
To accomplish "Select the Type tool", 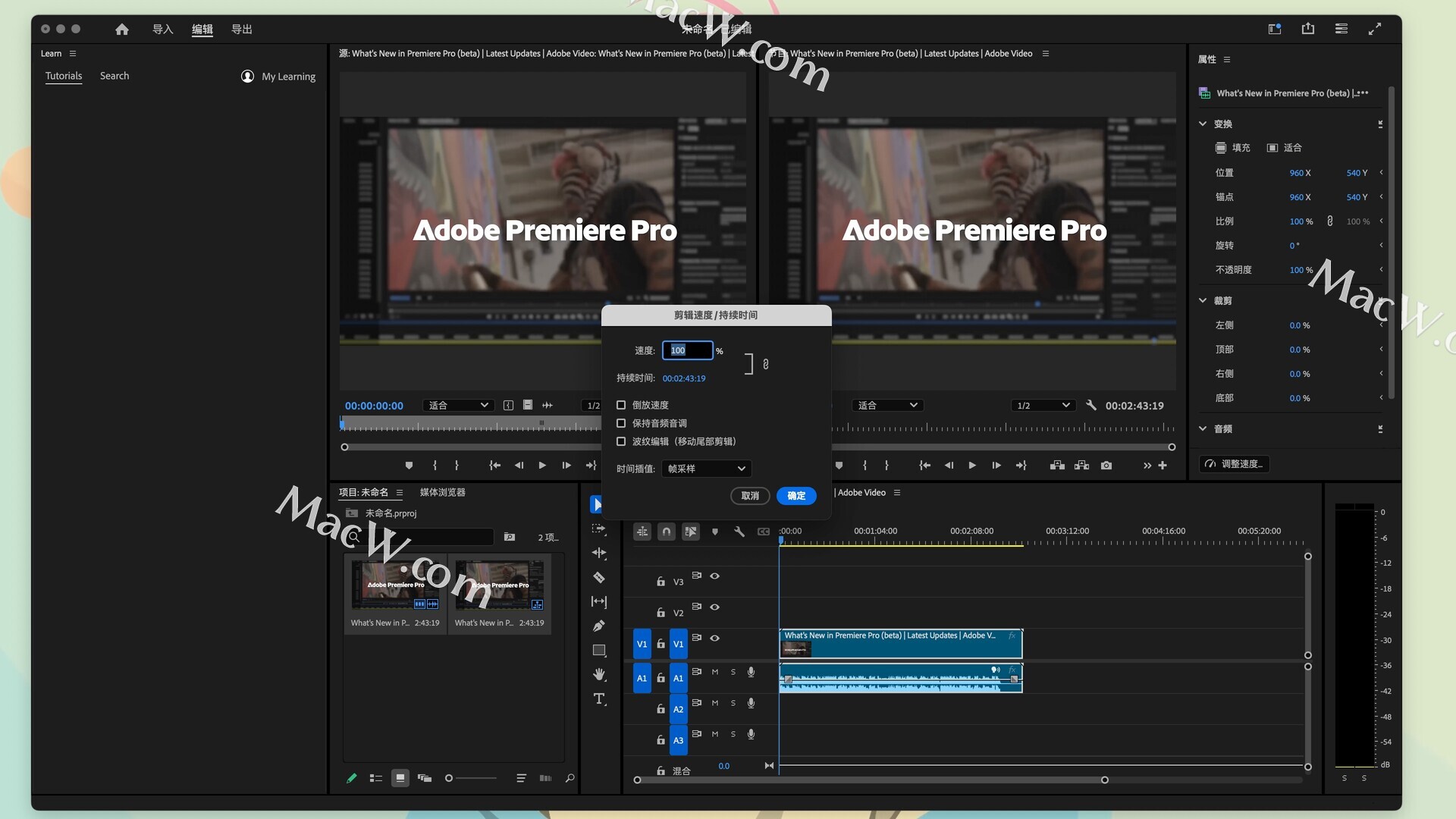I will (599, 698).
